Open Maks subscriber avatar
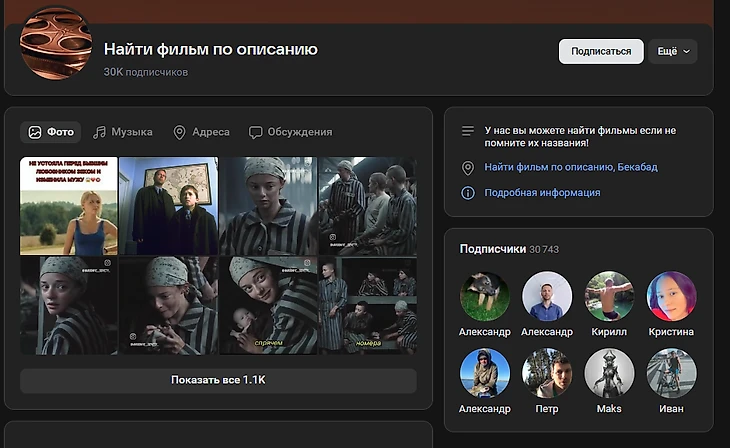This screenshot has width=730, height=448. [609, 373]
